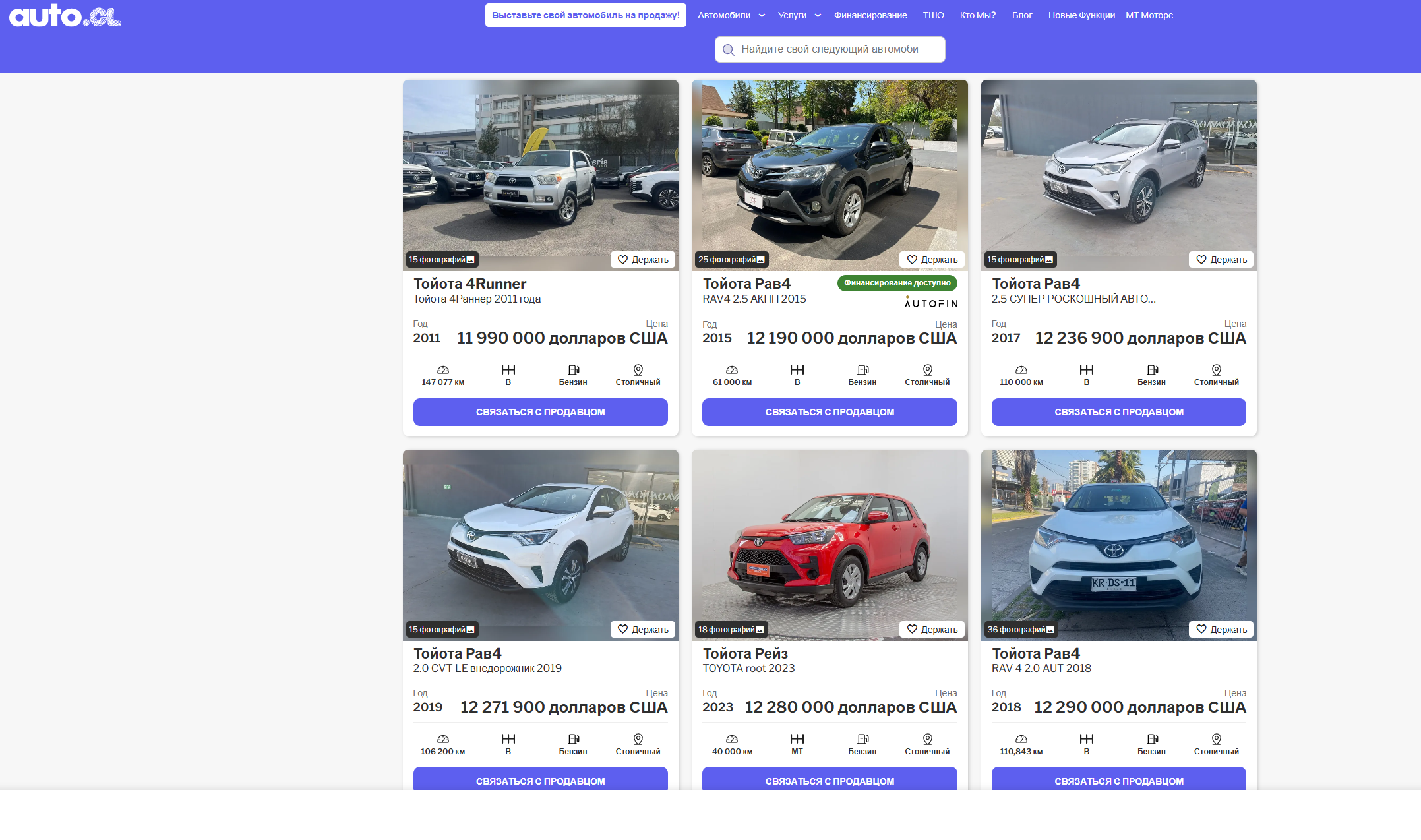This screenshot has height=840, width=1421.
Task: Open the Финансирование menu item
Action: coord(870,15)
